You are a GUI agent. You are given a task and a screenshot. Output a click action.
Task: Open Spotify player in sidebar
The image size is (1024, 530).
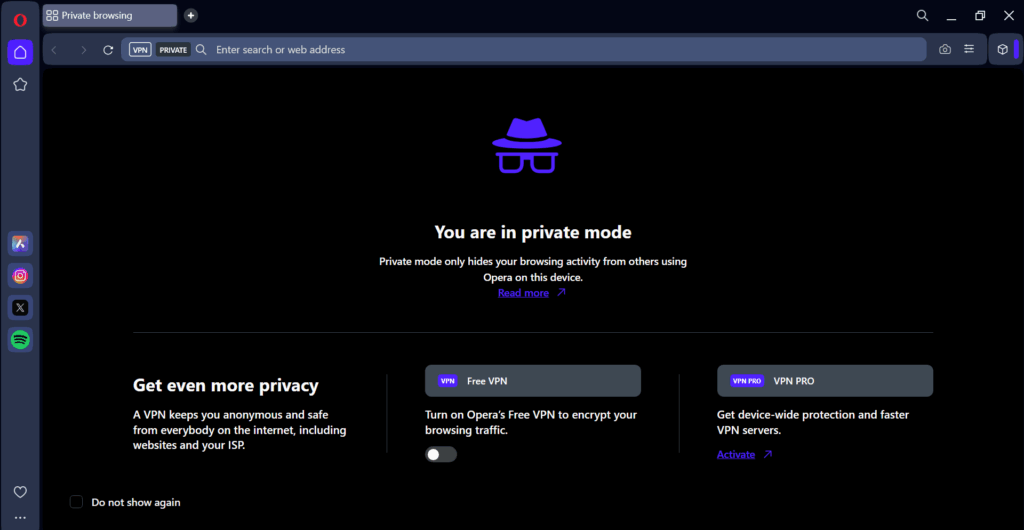tap(20, 339)
